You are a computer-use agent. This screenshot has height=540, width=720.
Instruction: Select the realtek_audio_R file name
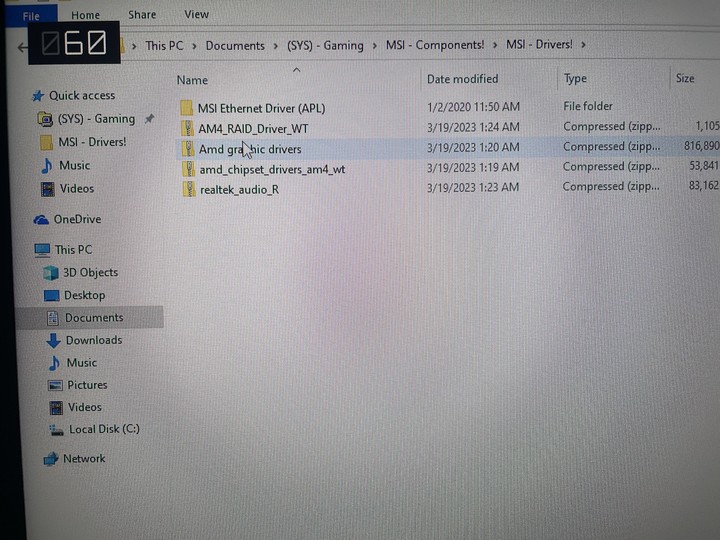(x=239, y=190)
